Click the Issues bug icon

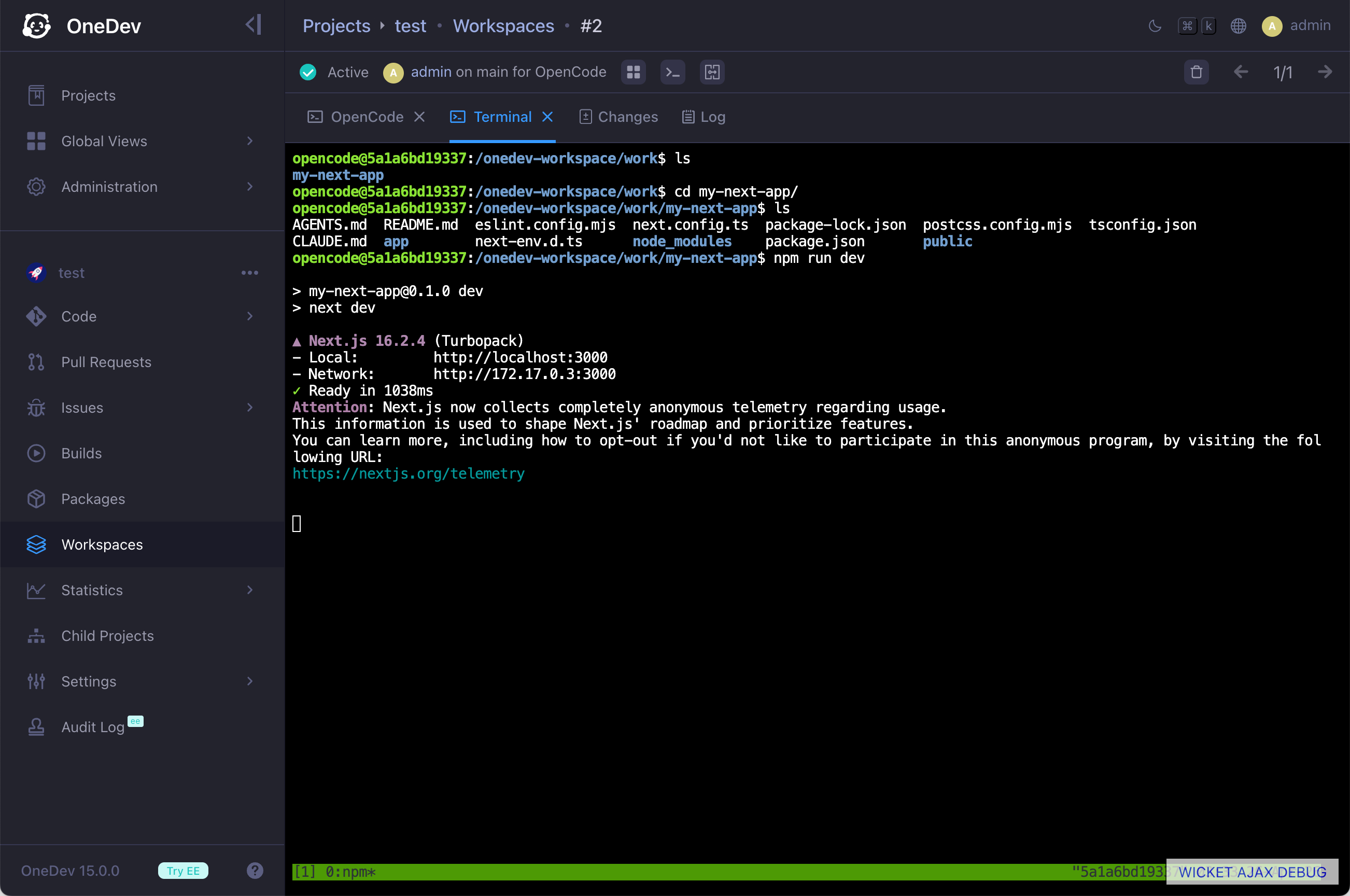pyautogui.click(x=36, y=408)
